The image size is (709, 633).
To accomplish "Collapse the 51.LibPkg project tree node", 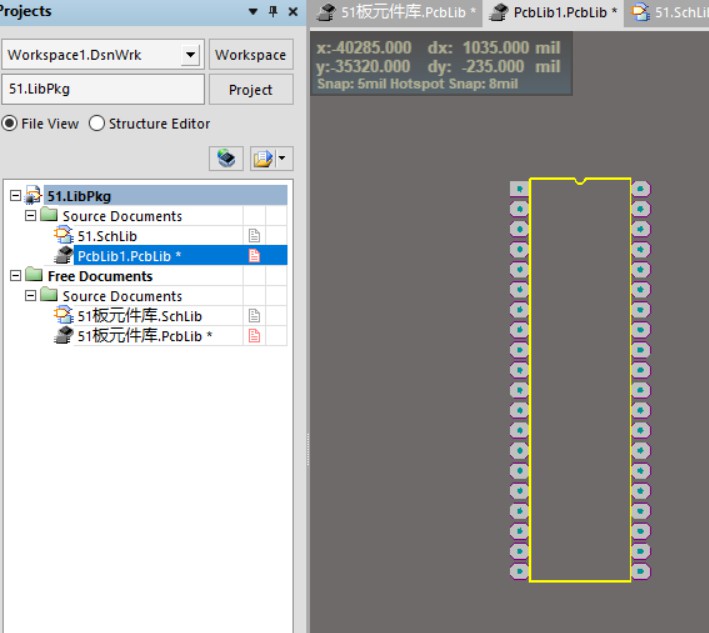I will point(15,196).
